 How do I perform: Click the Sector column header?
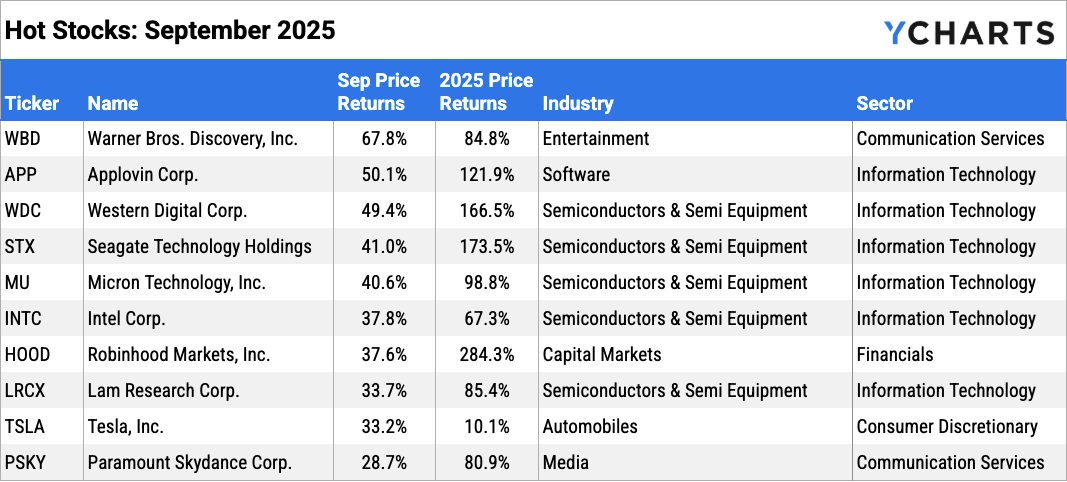coord(884,103)
